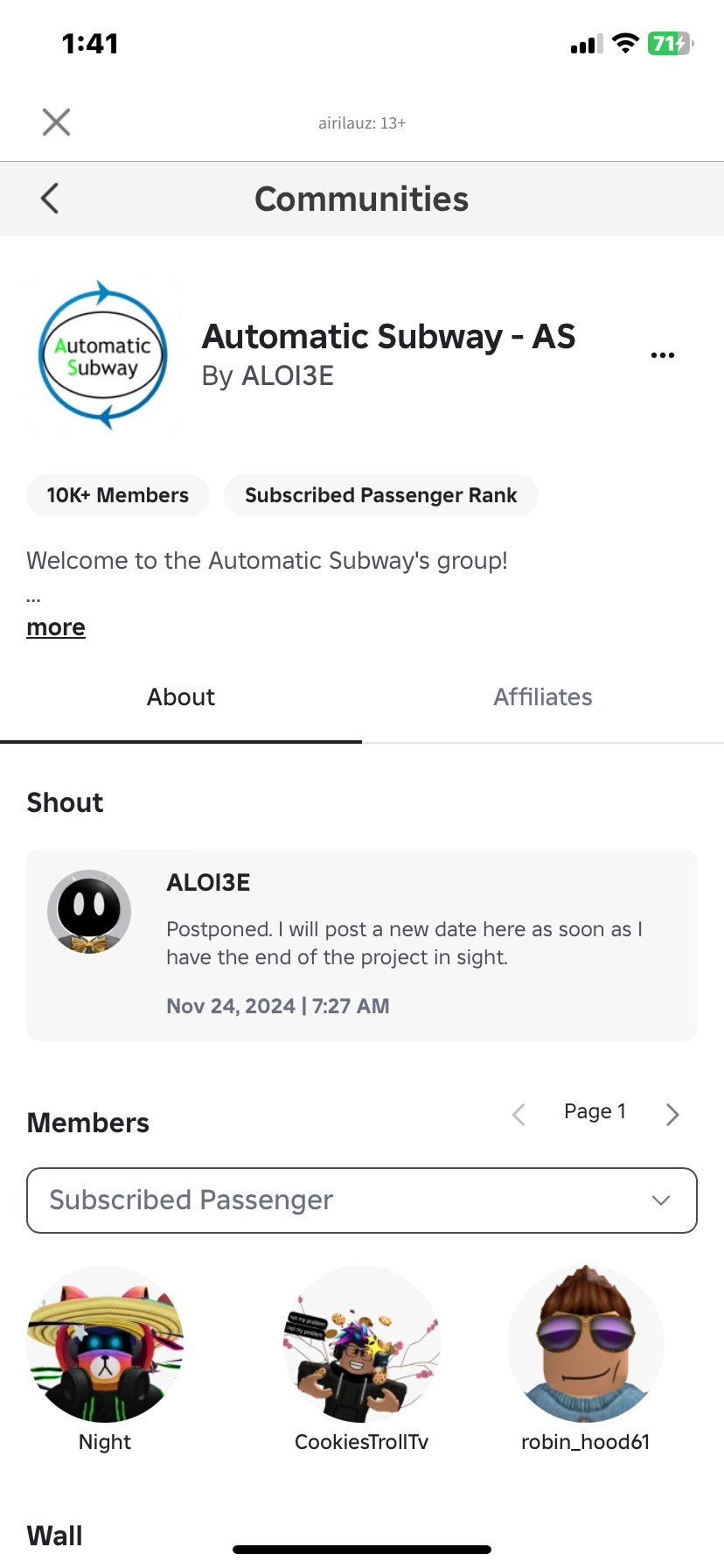Open ALOI3E's name in the shout

click(208, 883)
